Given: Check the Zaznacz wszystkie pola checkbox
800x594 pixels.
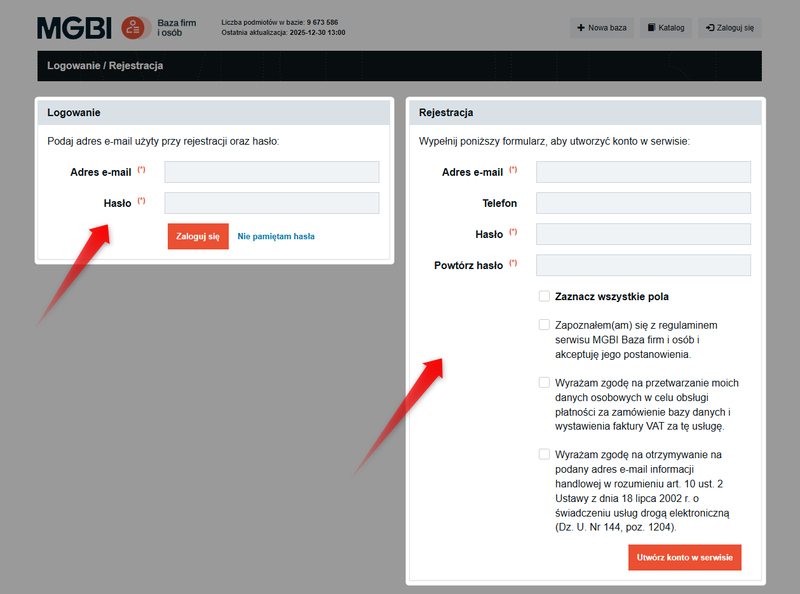Looking at the screenshot, I should tap(544, 295).
